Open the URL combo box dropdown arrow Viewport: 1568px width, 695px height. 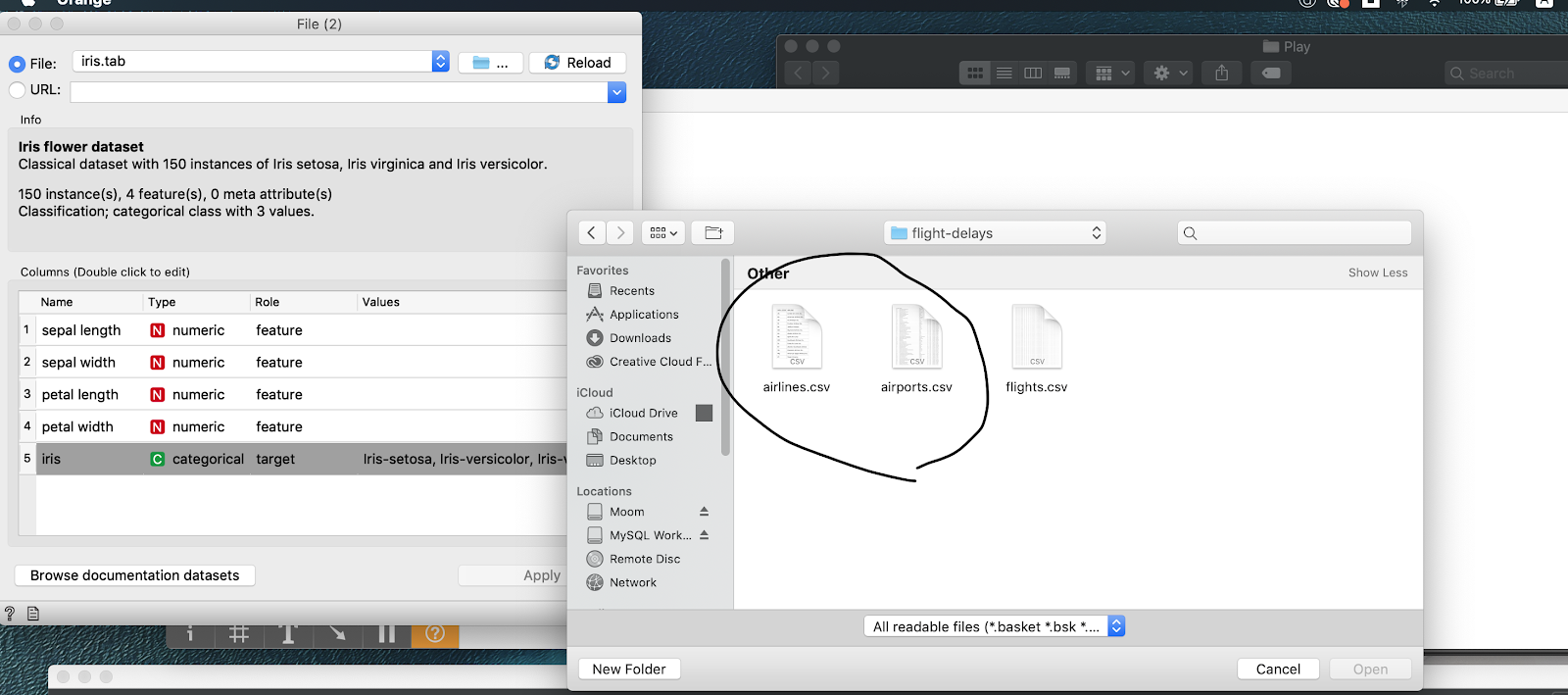[x=616, y=92]
